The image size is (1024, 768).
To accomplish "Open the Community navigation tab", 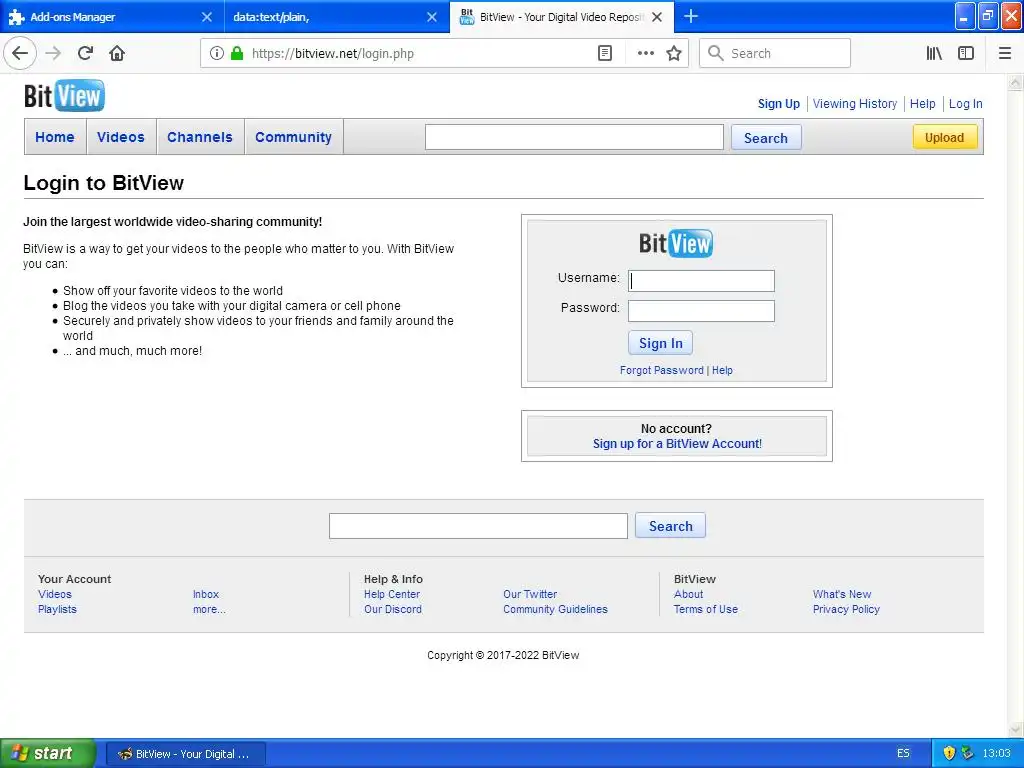I will 293,137.
